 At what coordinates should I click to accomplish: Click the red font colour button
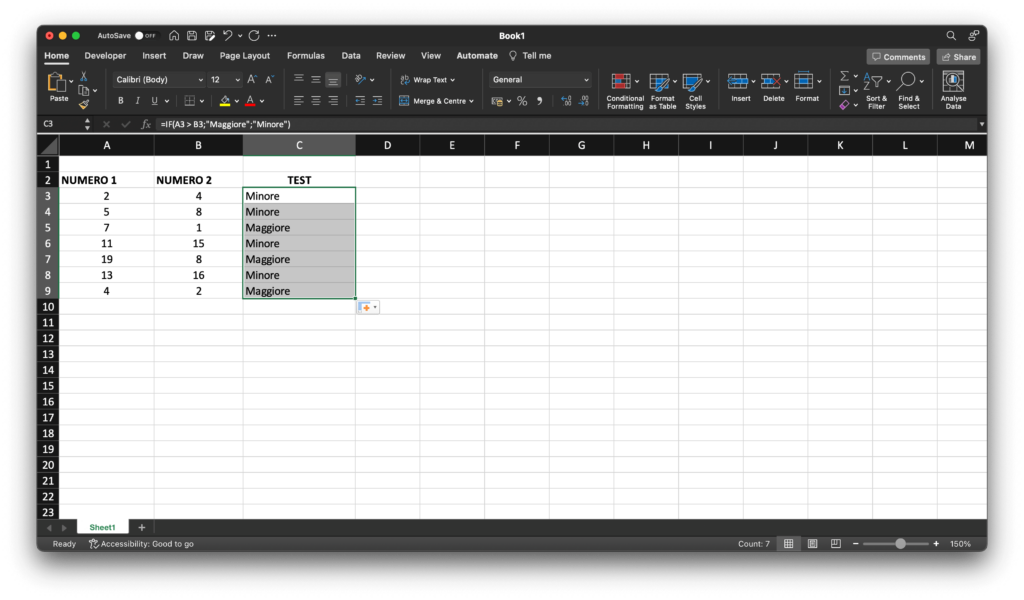[250, 101]
